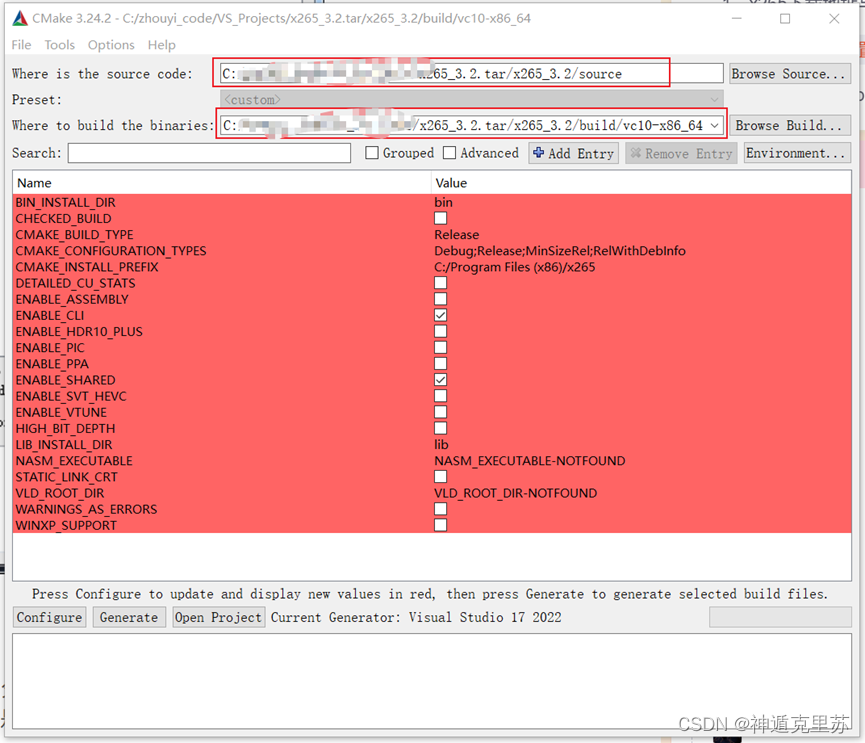
Task: Click the Release value of CMAKE_BUILD_TYPE
Action: 457,234
